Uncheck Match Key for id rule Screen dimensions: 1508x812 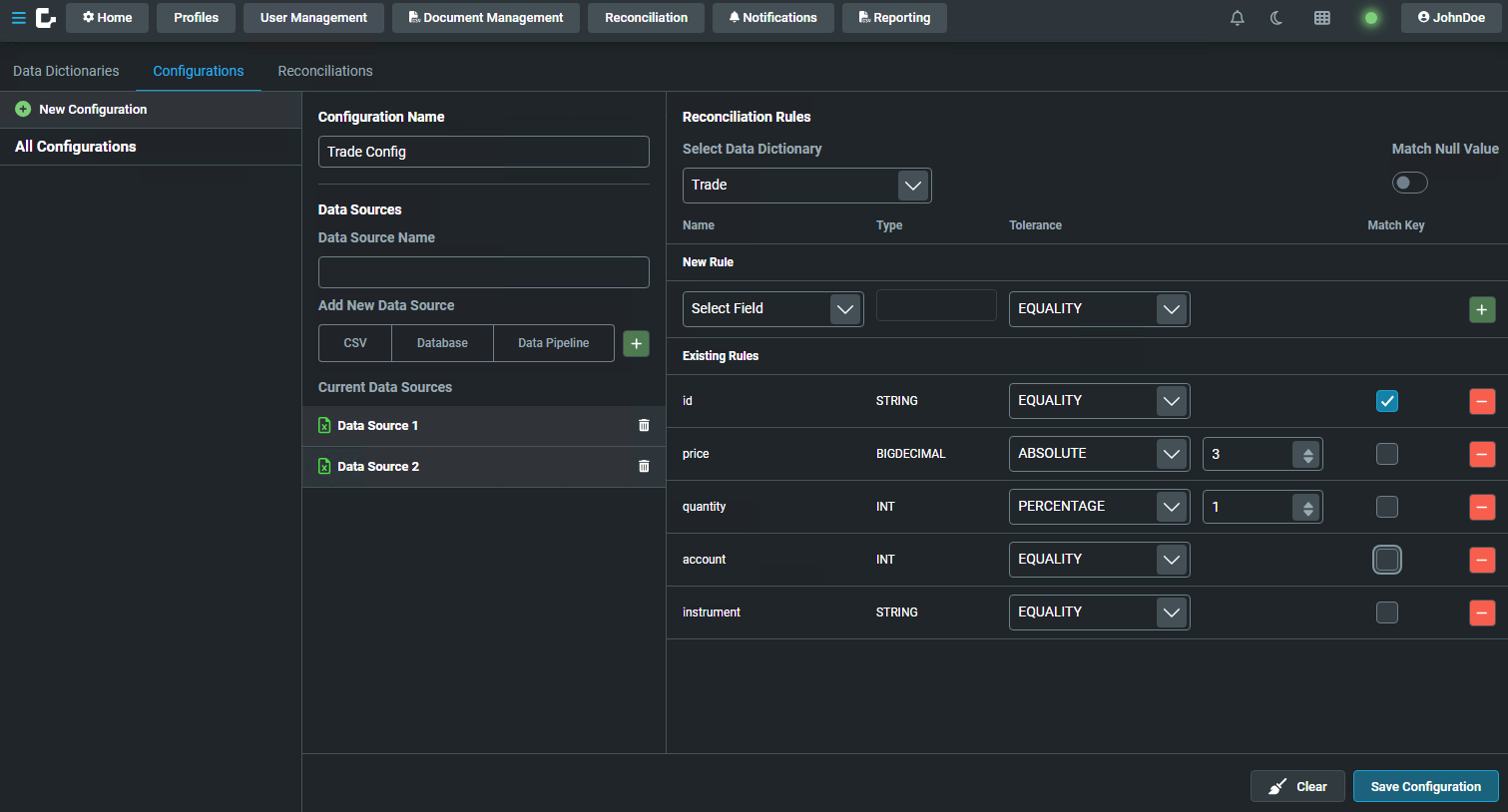tap(1386, 401)
